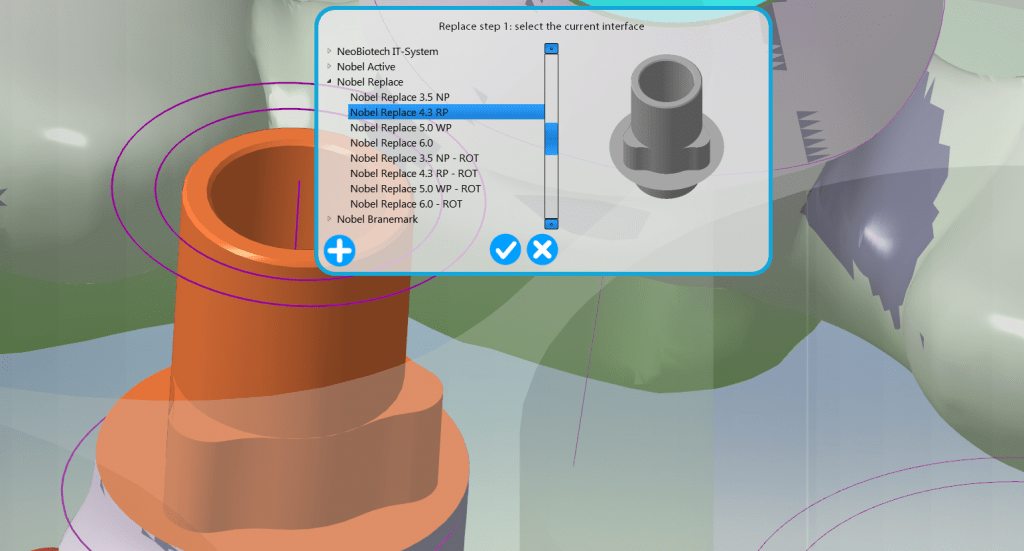Cancel with the blue X button

click(542, 249)
